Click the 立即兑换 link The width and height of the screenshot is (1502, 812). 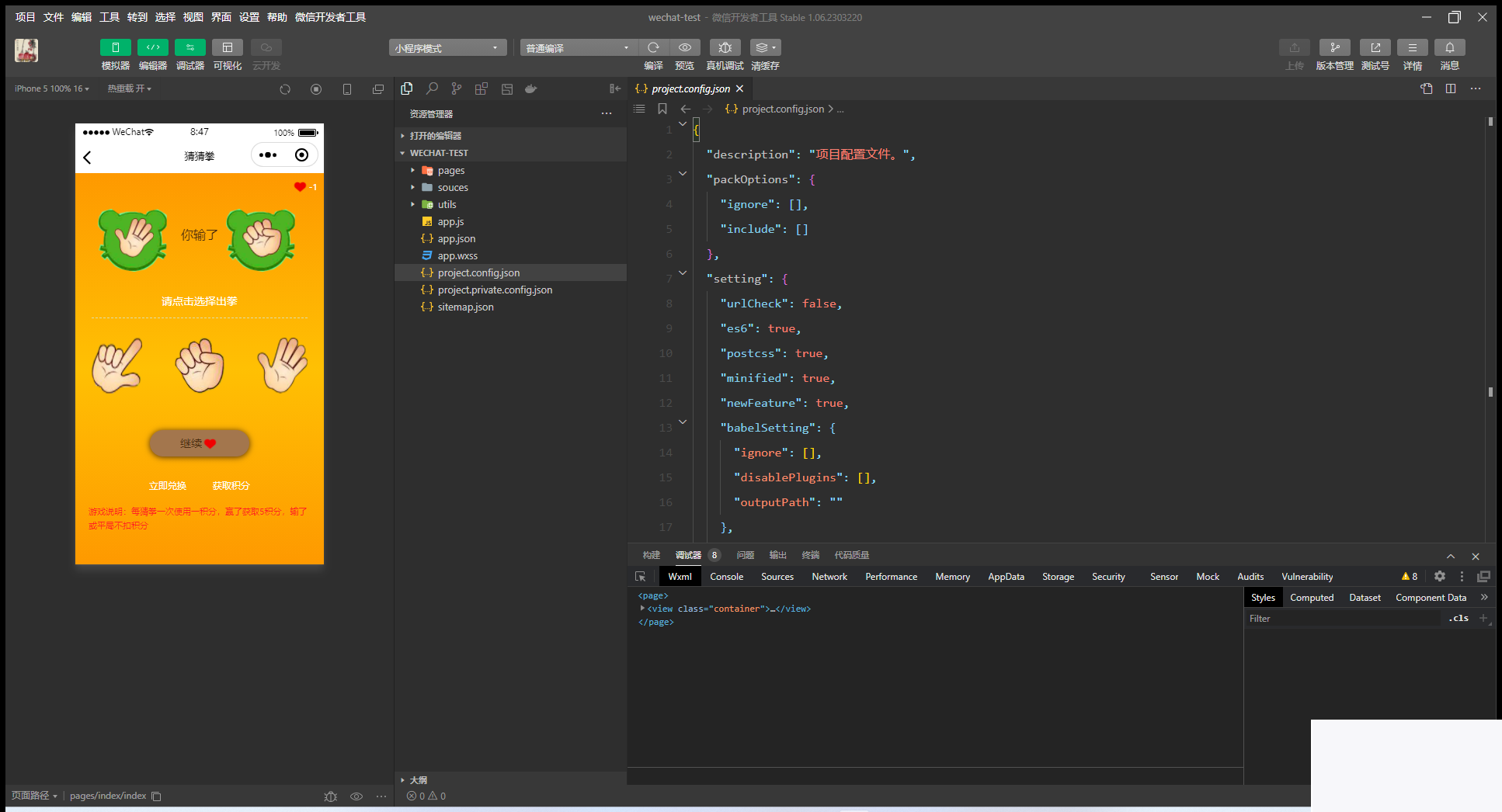168,486
